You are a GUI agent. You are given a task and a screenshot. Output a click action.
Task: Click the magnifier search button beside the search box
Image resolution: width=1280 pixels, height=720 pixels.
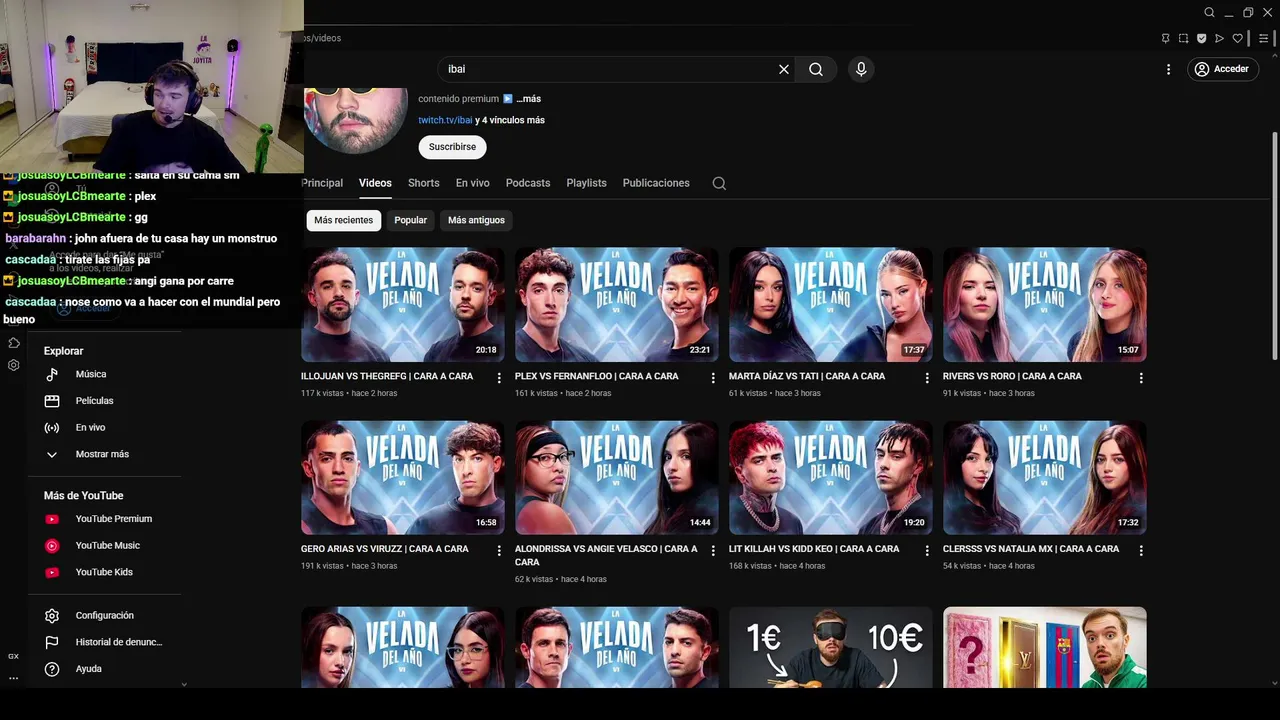[x=816, y=69]
